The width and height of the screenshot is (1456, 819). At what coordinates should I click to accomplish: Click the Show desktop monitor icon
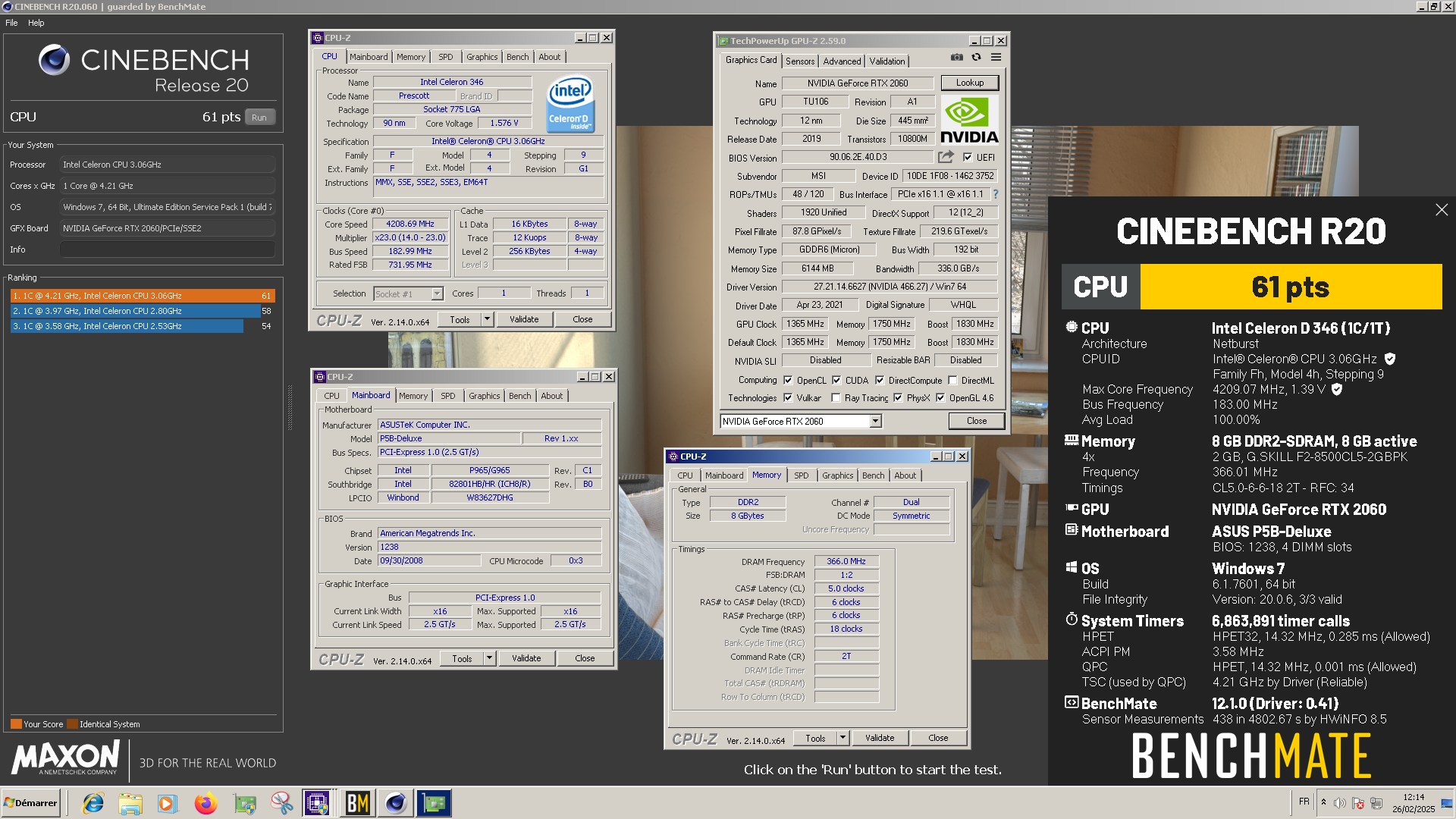1447,803
